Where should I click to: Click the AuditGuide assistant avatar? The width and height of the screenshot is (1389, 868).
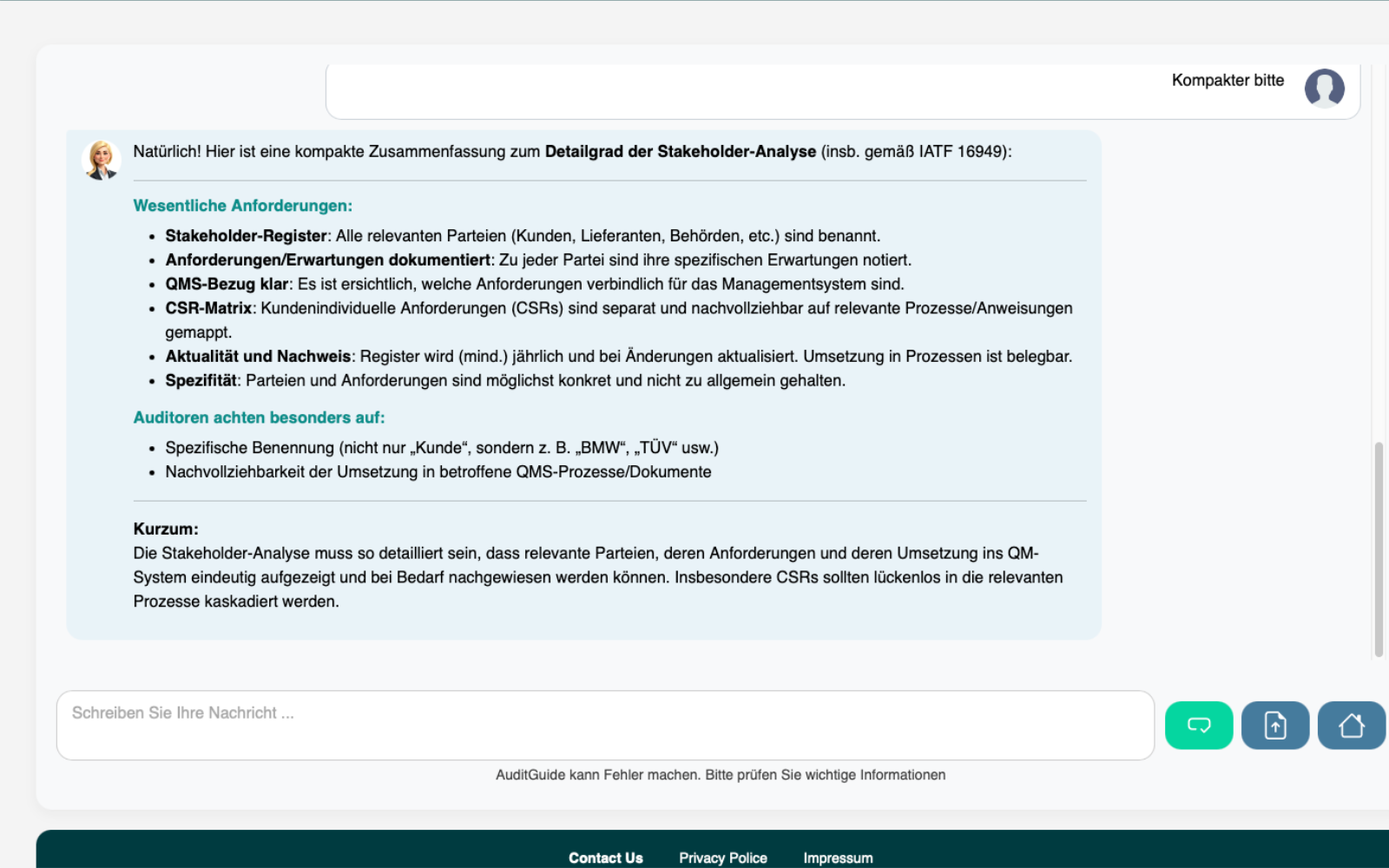click(102, 160)
